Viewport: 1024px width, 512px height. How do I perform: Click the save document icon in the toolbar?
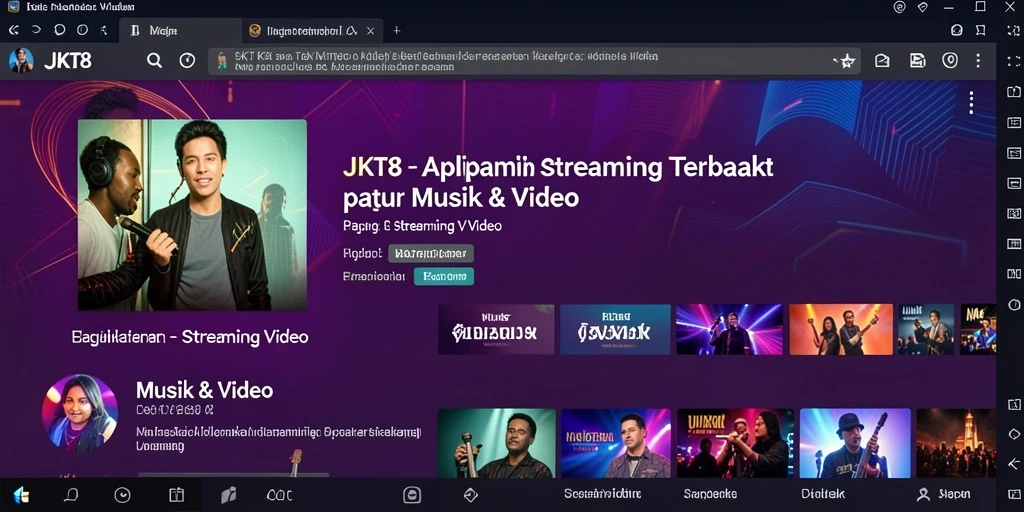coord(918,61)
